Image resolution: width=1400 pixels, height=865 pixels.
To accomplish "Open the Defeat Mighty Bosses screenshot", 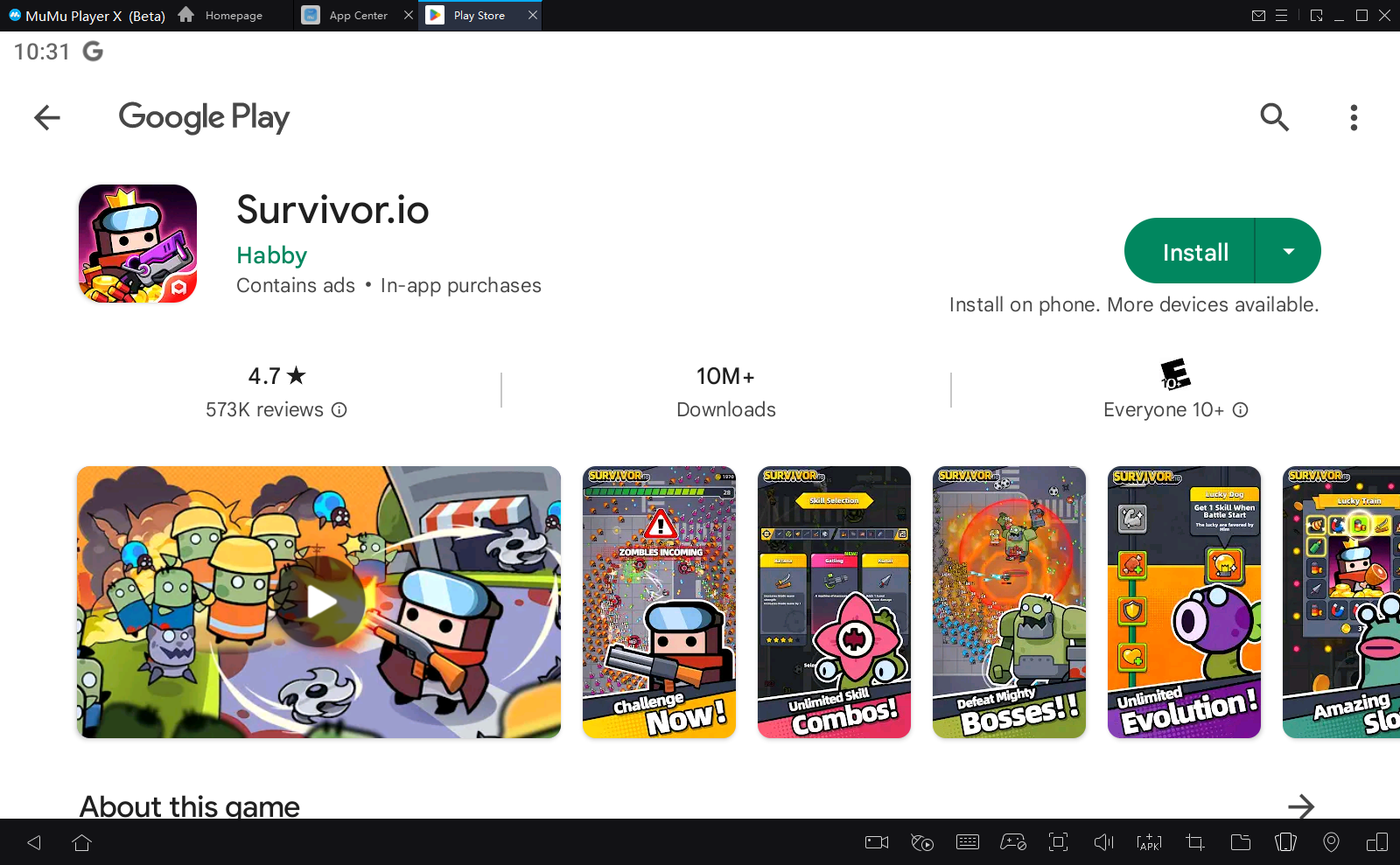I will coord(1009,602).
